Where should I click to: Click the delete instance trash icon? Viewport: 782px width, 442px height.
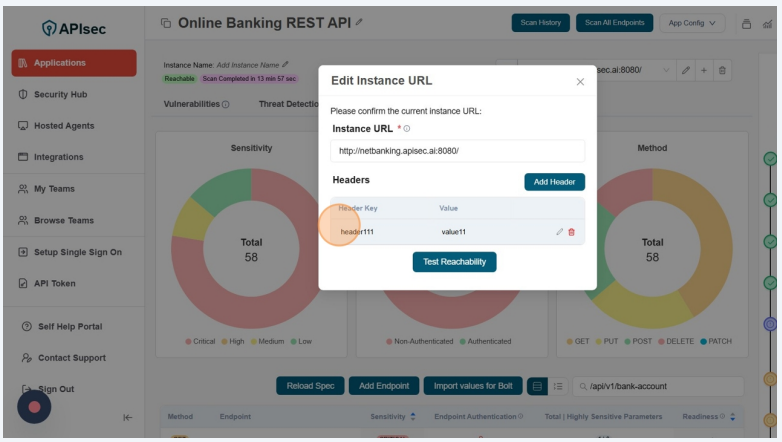click(723, 70)
